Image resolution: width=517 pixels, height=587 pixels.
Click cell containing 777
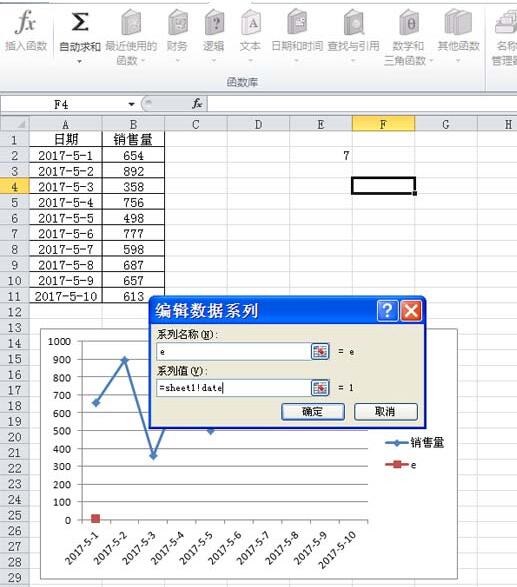click(x=133, y=234)
